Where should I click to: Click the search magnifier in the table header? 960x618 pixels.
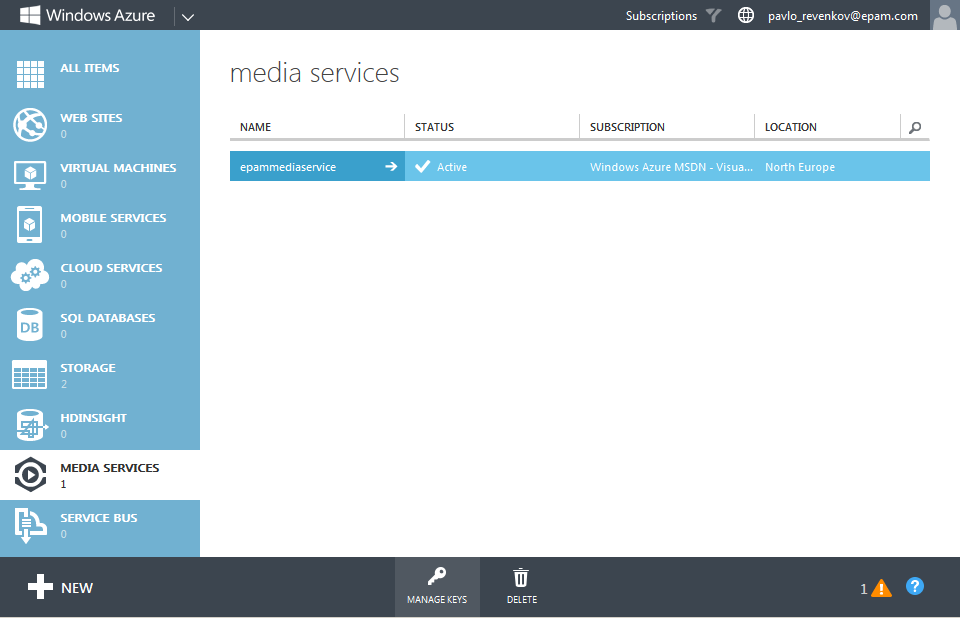pyautogui.click(x=913, y=127)
